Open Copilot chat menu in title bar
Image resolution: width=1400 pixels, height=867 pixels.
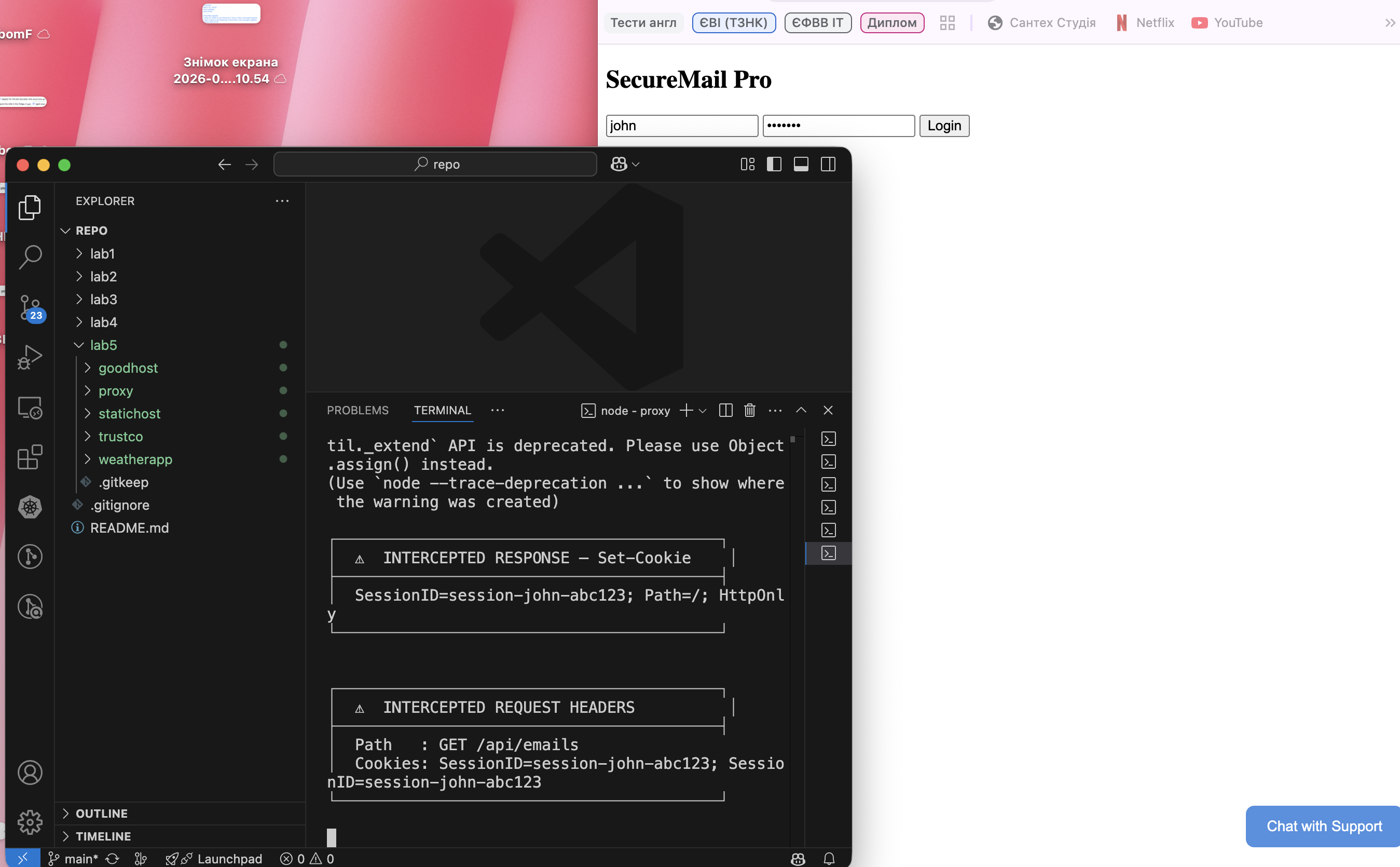pyautogui.click(x=625, y=165)
